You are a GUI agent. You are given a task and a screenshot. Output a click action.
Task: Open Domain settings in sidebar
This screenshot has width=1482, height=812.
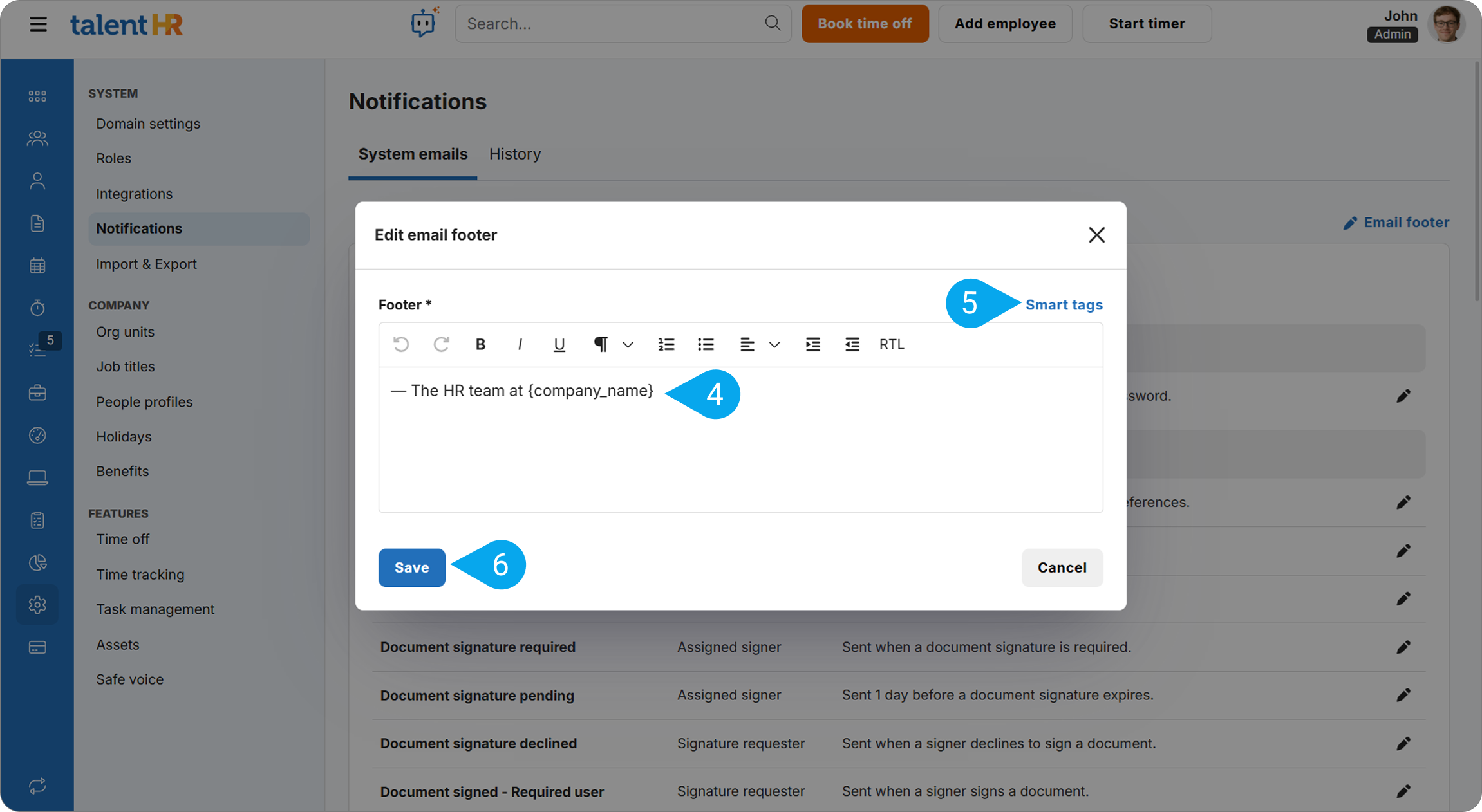148,124
